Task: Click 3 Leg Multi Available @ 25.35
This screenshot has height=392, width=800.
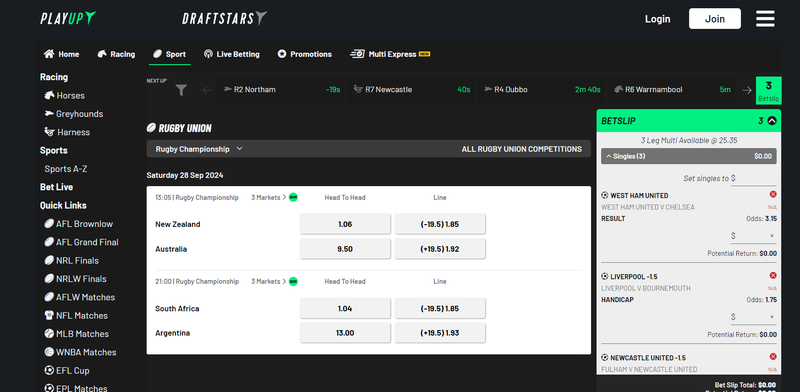Action: (689, 140)
